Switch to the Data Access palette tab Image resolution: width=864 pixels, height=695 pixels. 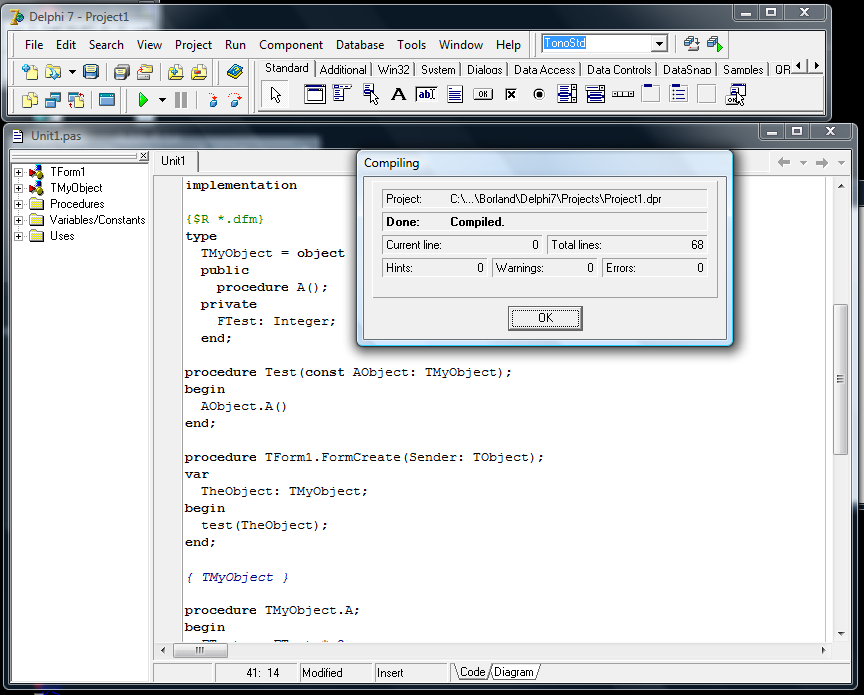(544, 70)
